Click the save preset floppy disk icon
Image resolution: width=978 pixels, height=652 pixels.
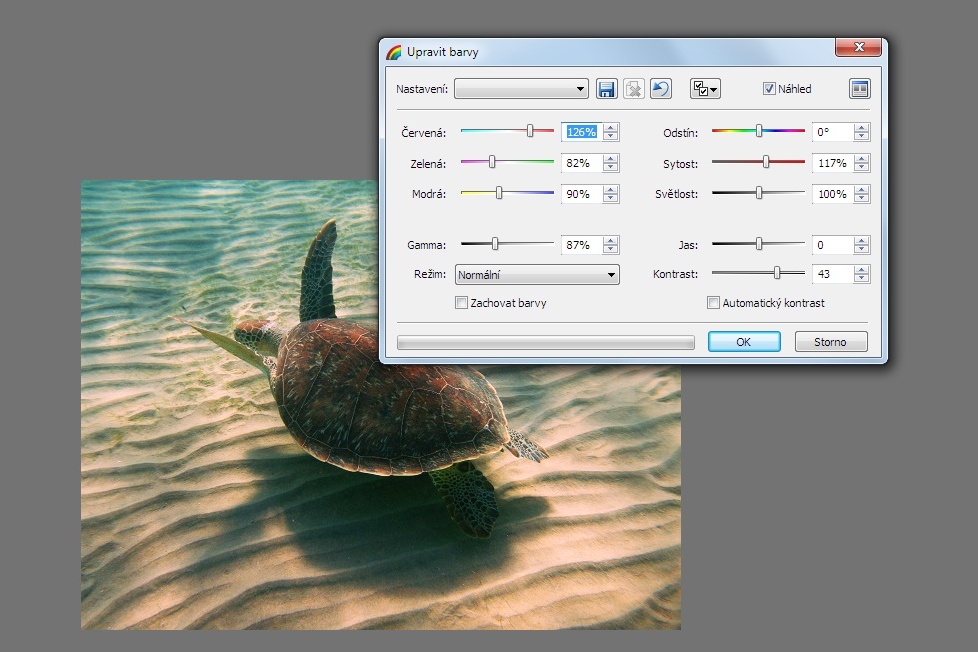click(606, 89)
